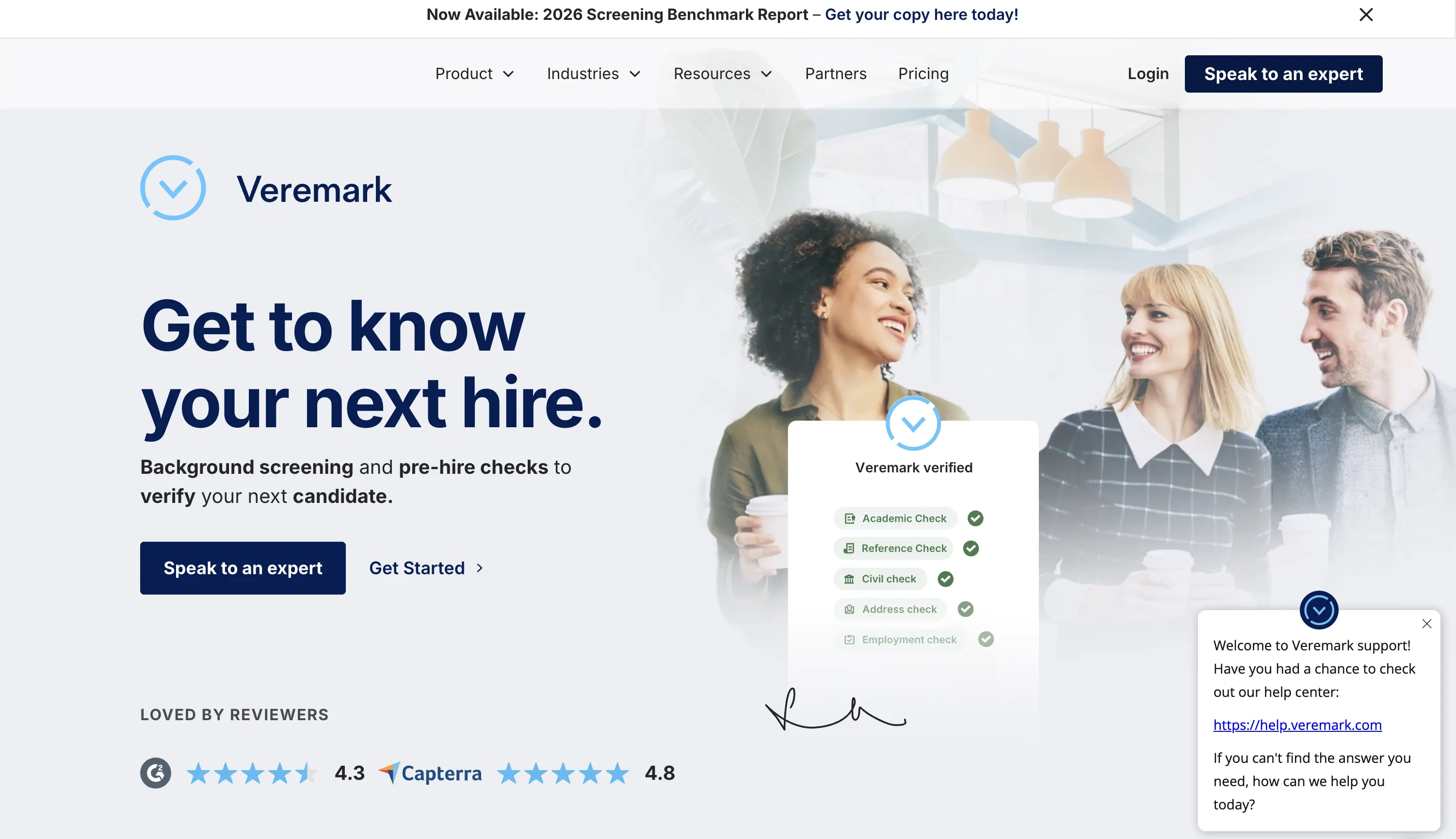Click Speak to an expert in navbar
The image size is (1456, 839).
(1283, 74)
